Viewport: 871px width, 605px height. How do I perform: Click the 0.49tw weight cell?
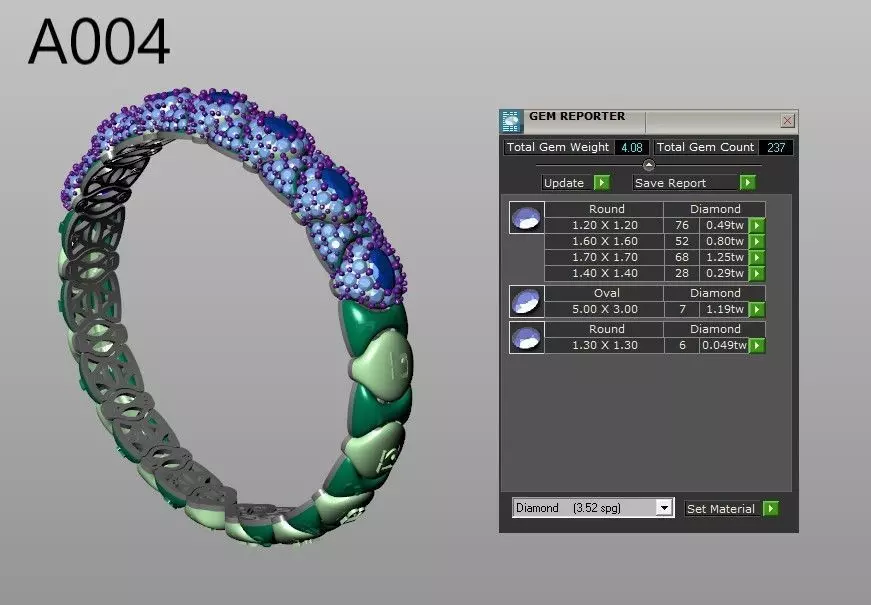724,225
